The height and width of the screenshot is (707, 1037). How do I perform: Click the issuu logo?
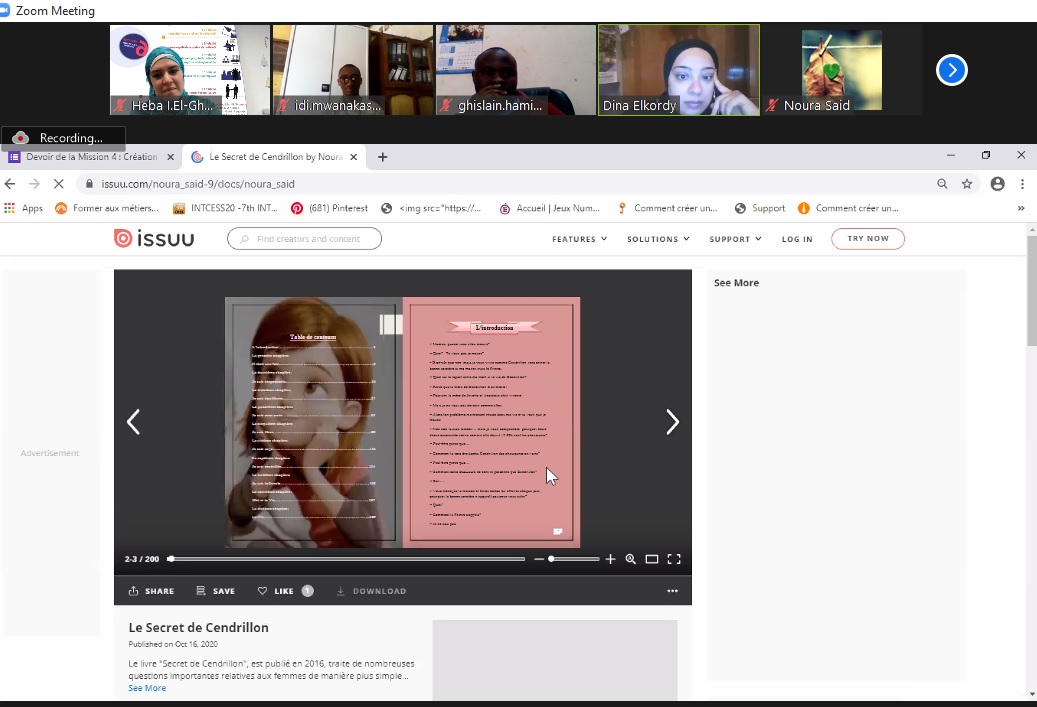[154, 238]
